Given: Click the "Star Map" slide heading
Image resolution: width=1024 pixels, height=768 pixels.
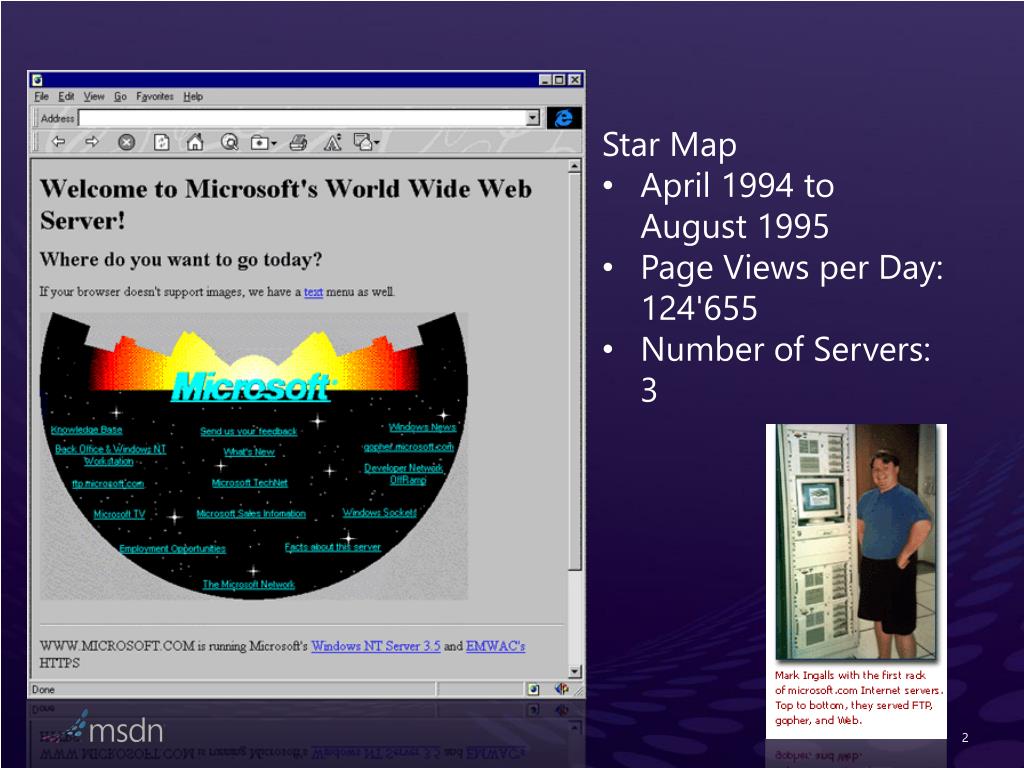Looking at the screenshot, I should [x=669, y=145].
